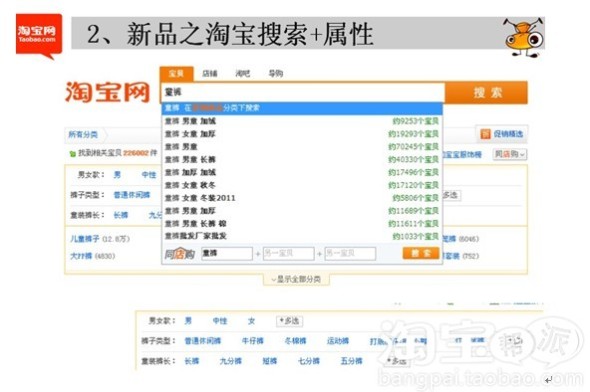The width and height of the screenshot is (590, 392).
Task: Click the first 同店购 field containing 童裤
Action: (x=227, y=254)
